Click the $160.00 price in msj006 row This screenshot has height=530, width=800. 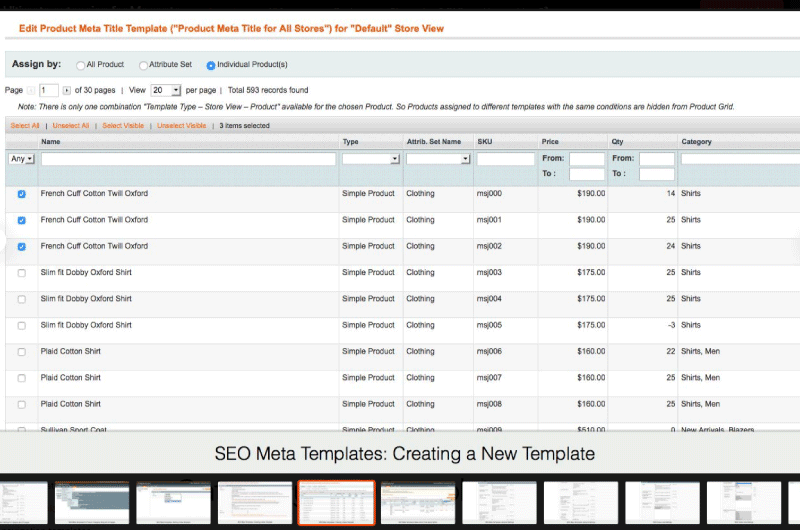pos(591,351)
